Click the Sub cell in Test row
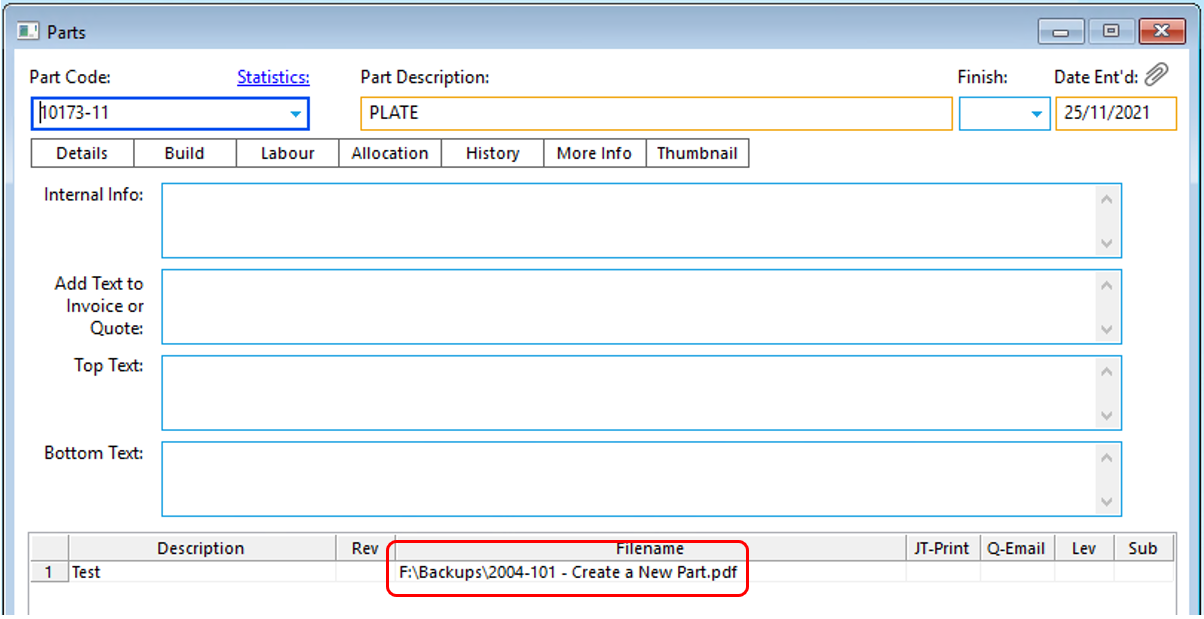Image resolution: width=1204 pixels, height=619 pixels. (1143, 572)
